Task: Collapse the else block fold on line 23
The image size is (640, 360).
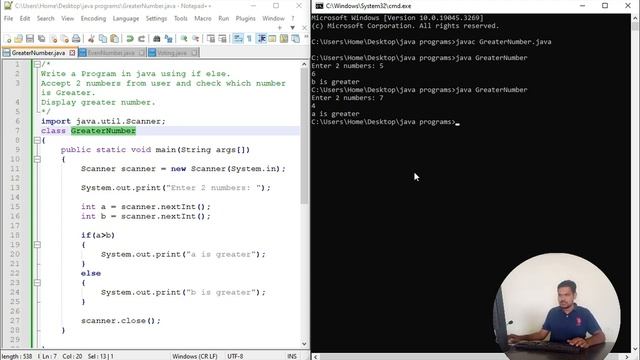Action: pos(37,282)
